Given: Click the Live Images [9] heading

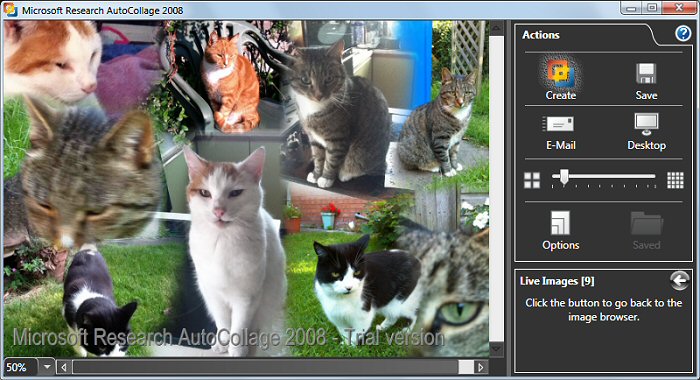Looking at the screenshot, I should click(x=557, y=281).
